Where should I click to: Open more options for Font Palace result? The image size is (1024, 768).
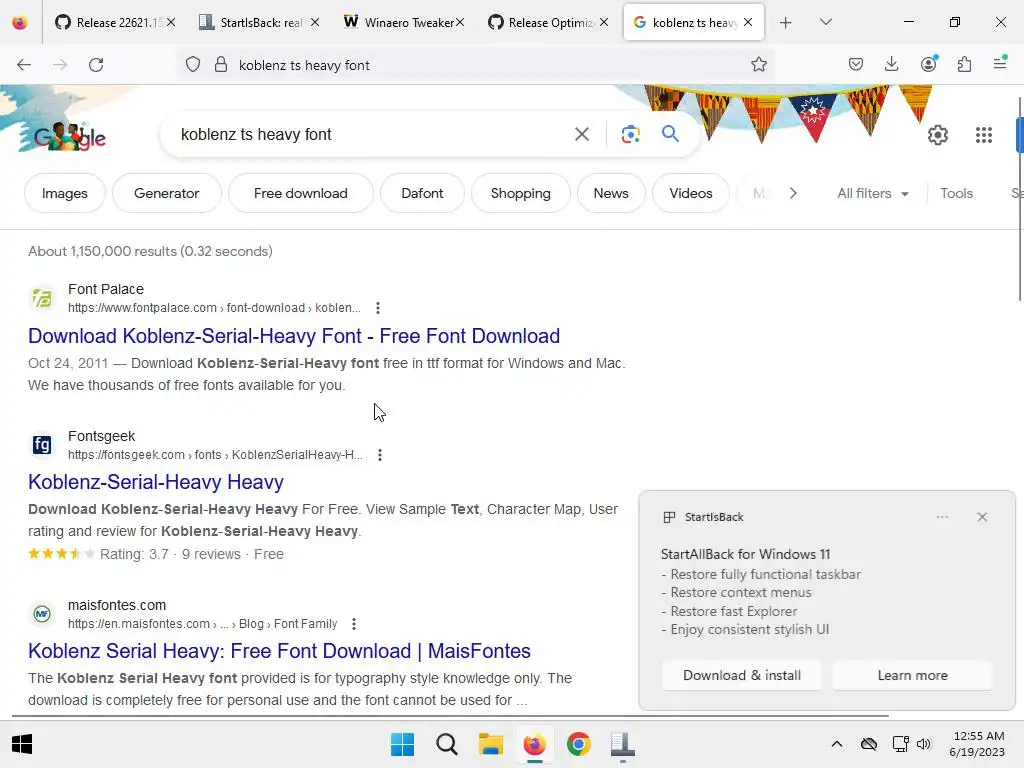(x=377, y=308)
